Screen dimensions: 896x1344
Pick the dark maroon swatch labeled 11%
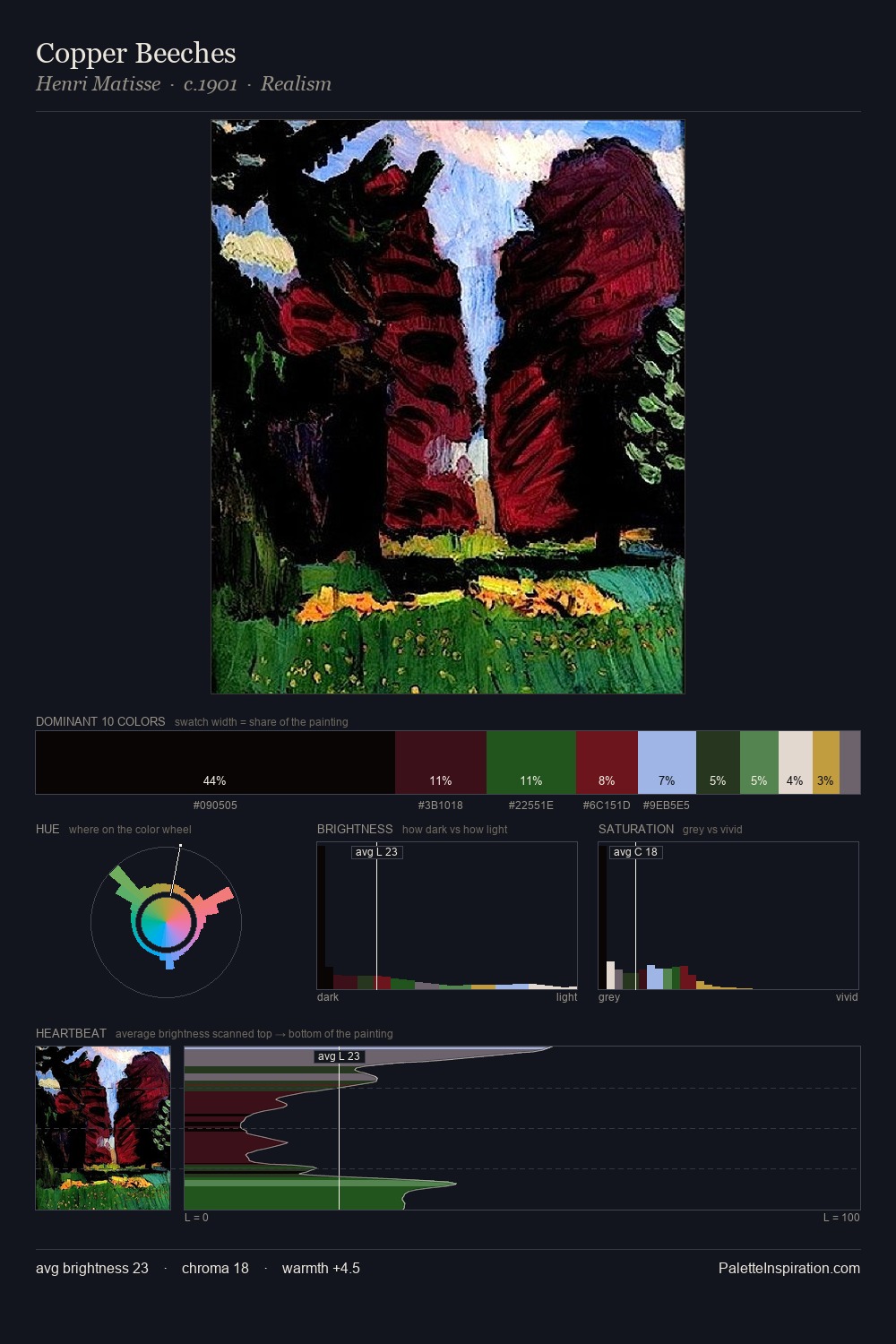click(x=441, y=762)
